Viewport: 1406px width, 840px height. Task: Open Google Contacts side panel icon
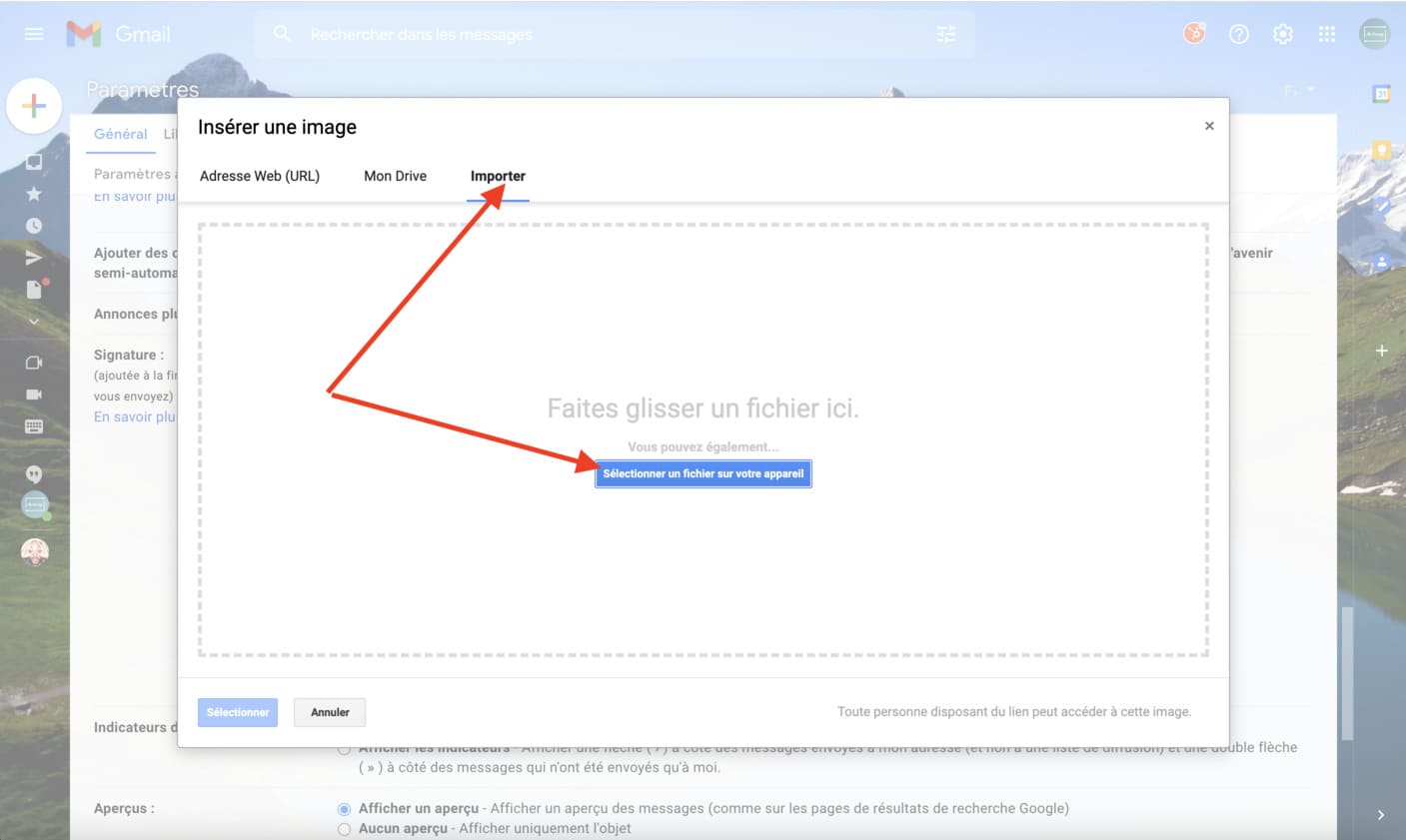(1382, 263)
